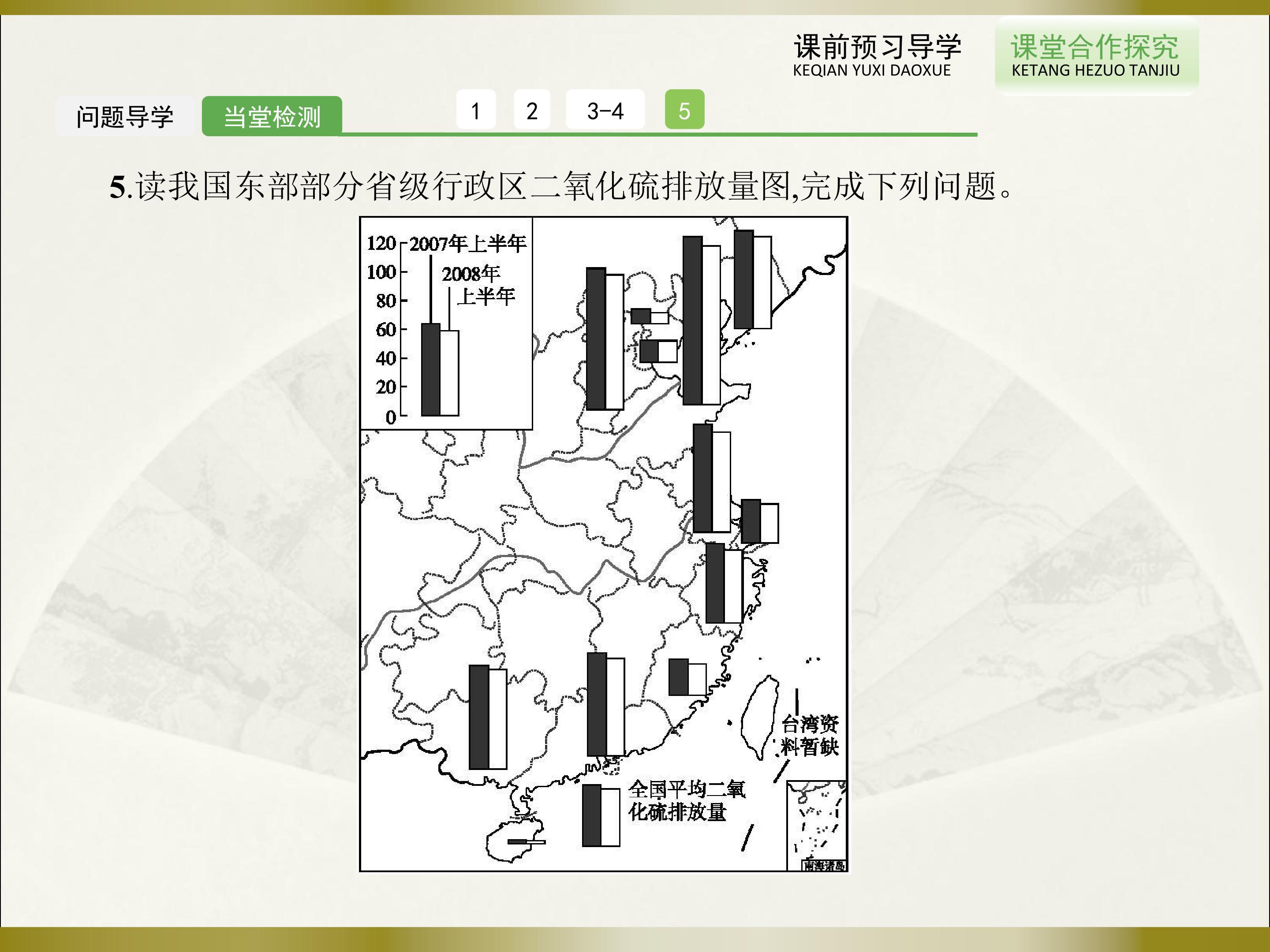
Task: Open 课堂合作探究 section header
Action: pos(1096,55)
